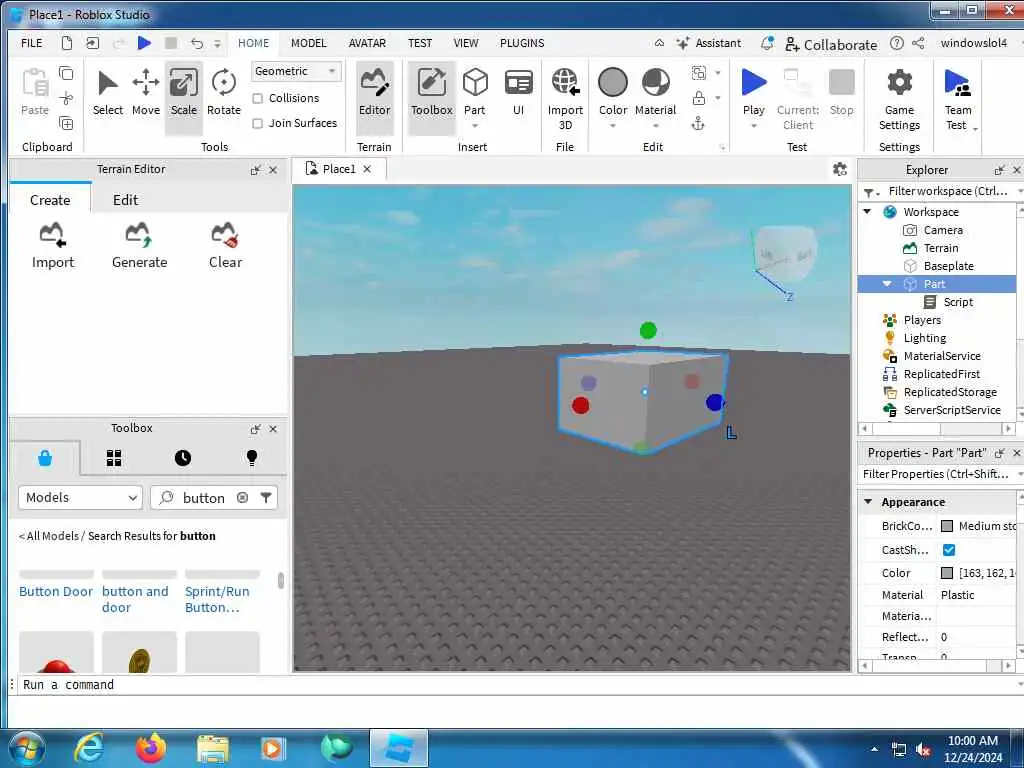Choose the Rotate tool
Viewport: 1024px width, 768px height.
click(223, 93)
